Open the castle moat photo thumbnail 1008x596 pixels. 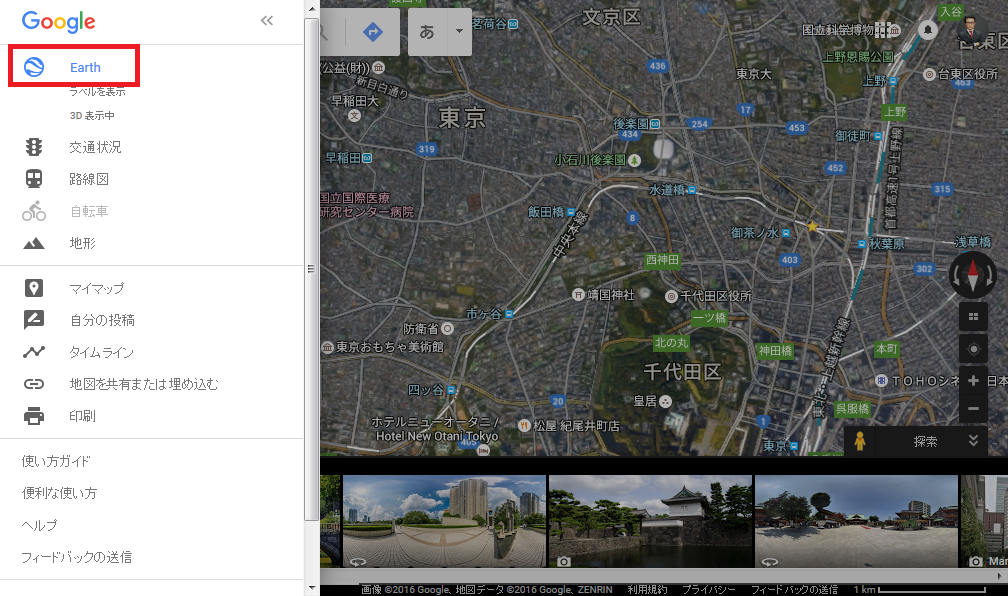(651, 521)
